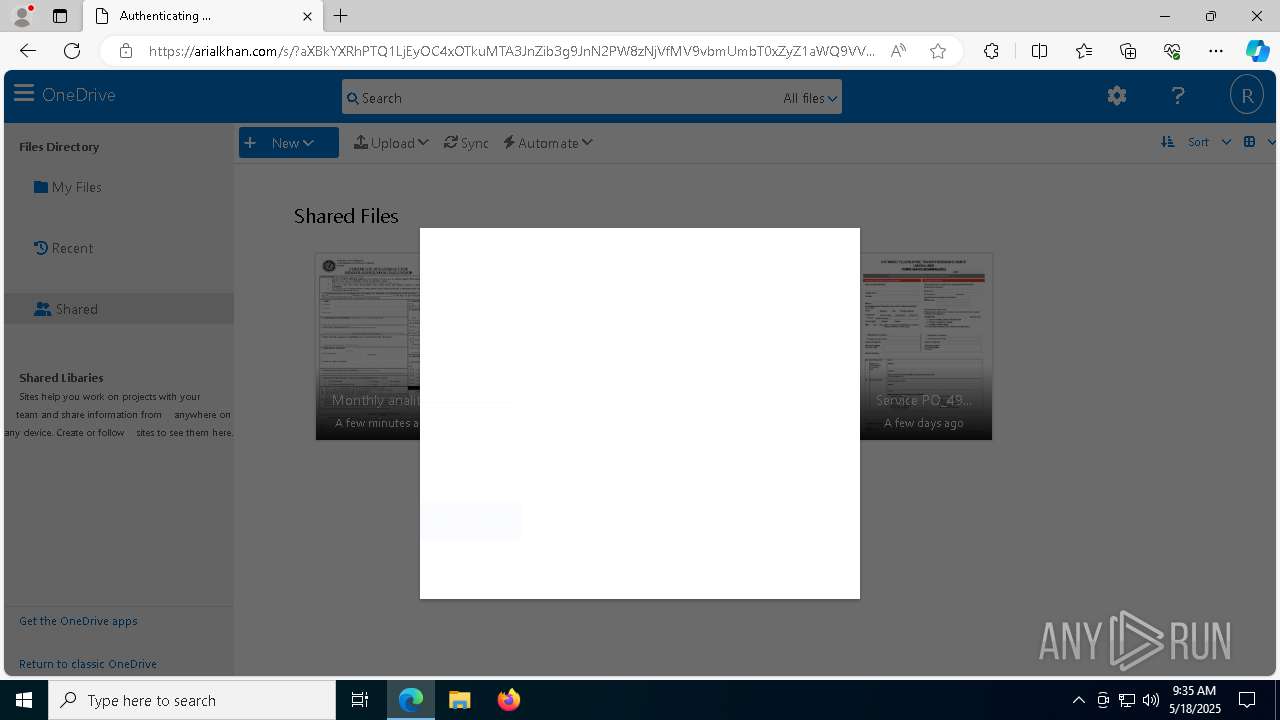Click the Read aloud icon

click(x=898, y=51)
